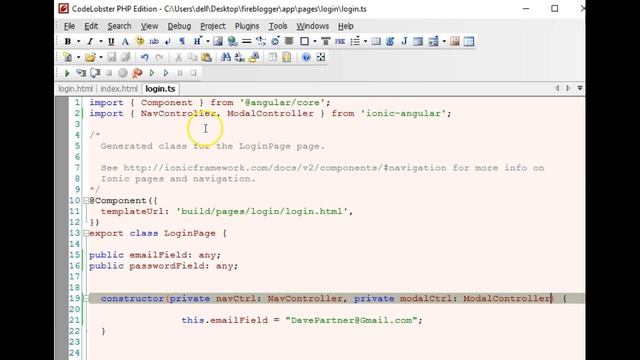Click the font 'A' toolbar icon
This screenshot has width=640, height=360.
click(x=125, y=41)
